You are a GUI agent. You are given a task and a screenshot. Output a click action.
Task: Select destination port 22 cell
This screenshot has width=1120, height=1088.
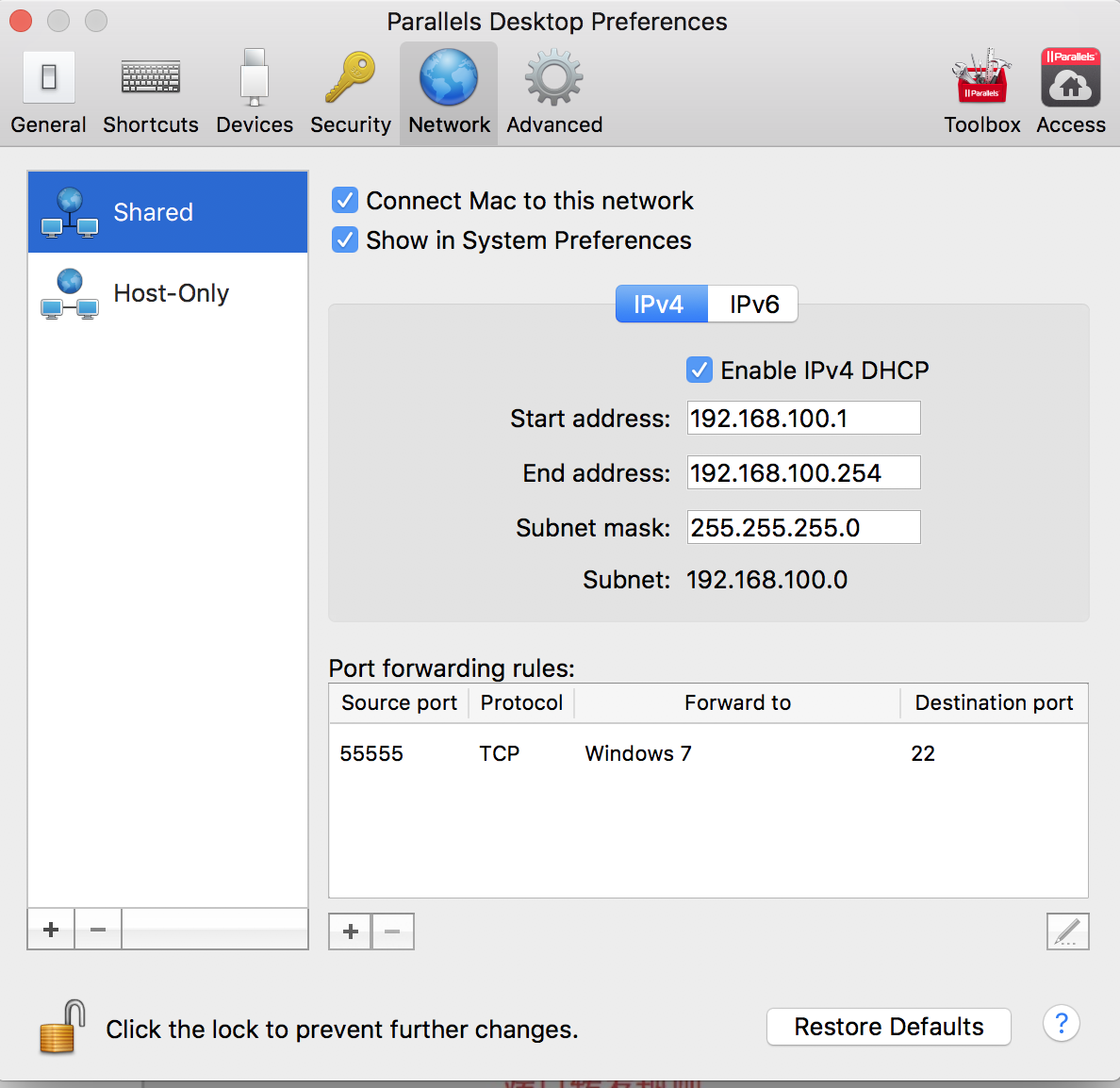923,753
